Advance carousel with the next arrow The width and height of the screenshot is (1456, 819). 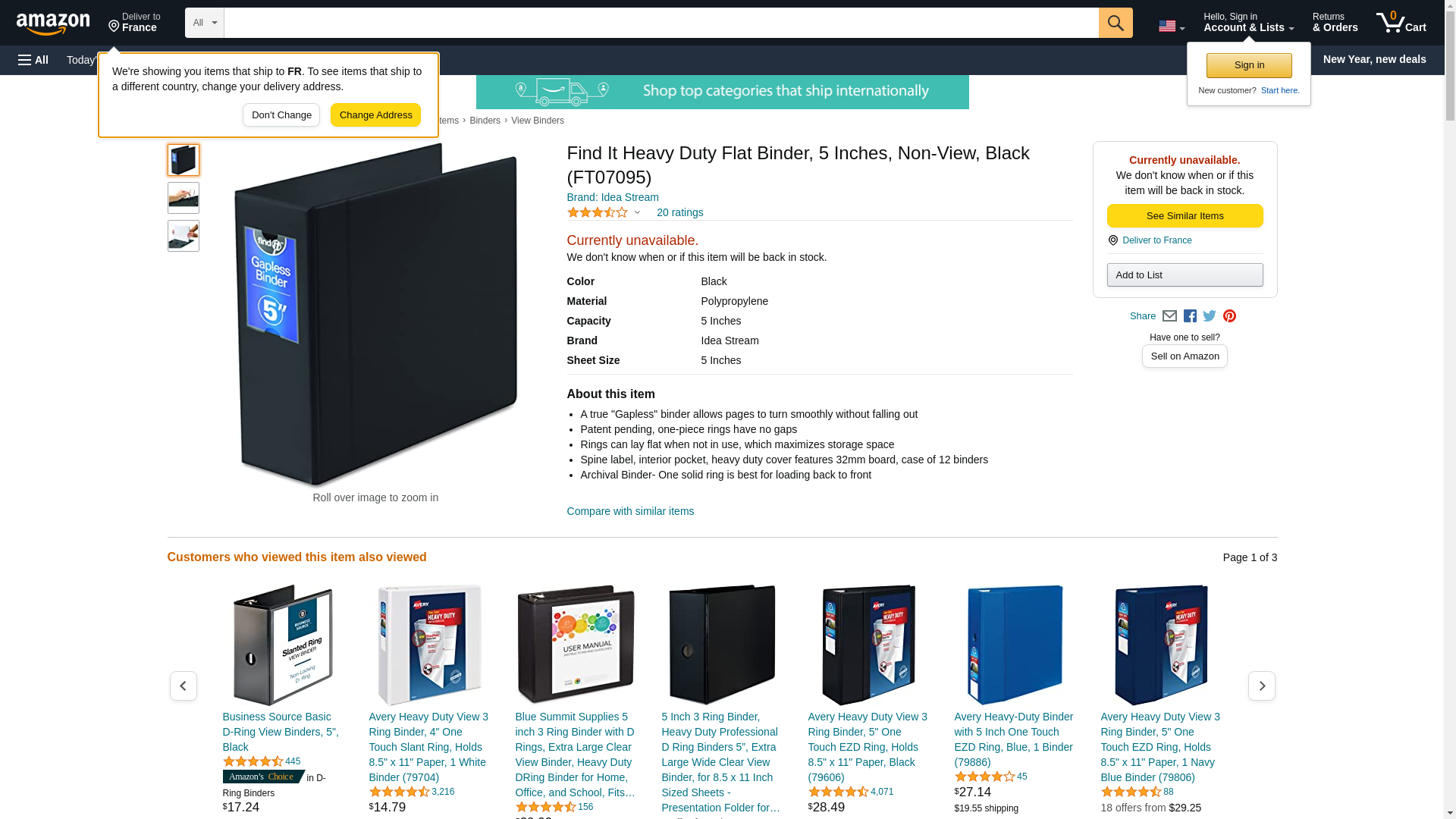[1261, 686]
